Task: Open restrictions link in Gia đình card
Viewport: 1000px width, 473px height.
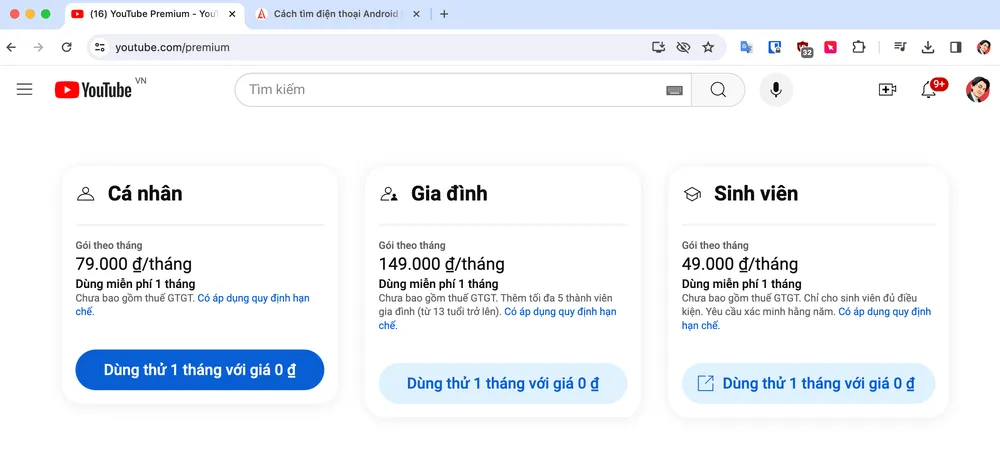Action: (x=497, y=319)
